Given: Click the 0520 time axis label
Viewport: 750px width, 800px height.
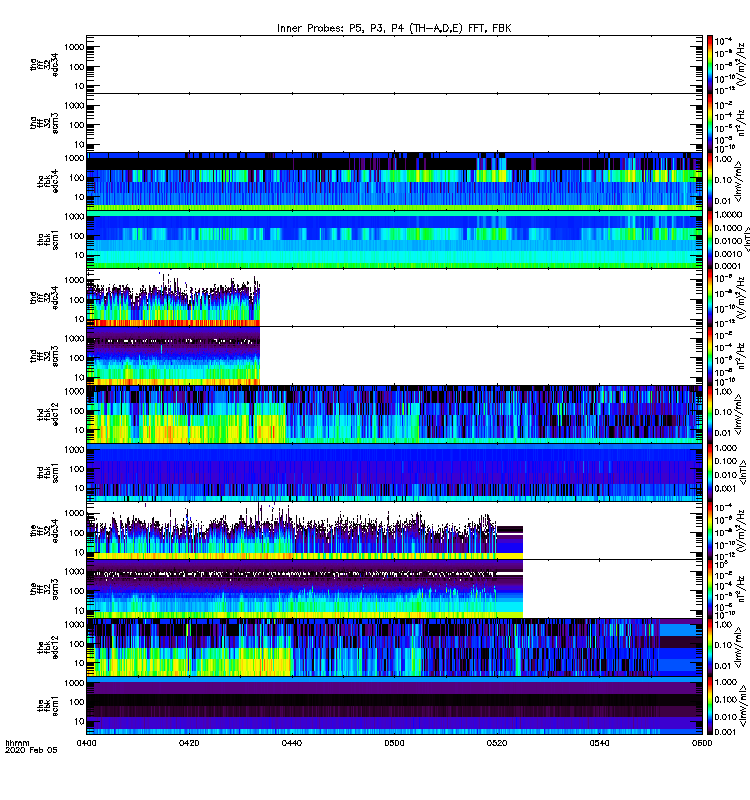Looking at the screenshot, I should [x=497, y=743].
